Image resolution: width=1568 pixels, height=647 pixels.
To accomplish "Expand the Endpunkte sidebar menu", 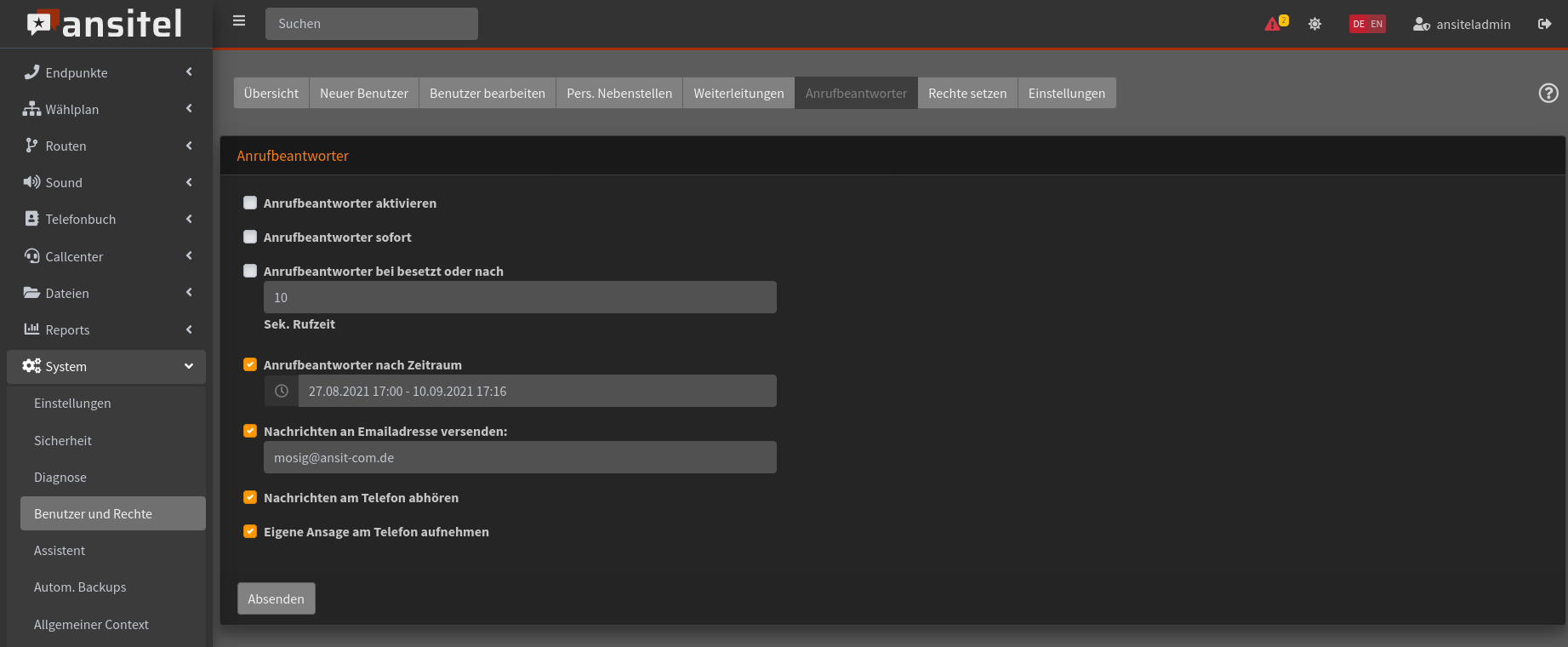I will pyautogui.click(x=106, y=72).
